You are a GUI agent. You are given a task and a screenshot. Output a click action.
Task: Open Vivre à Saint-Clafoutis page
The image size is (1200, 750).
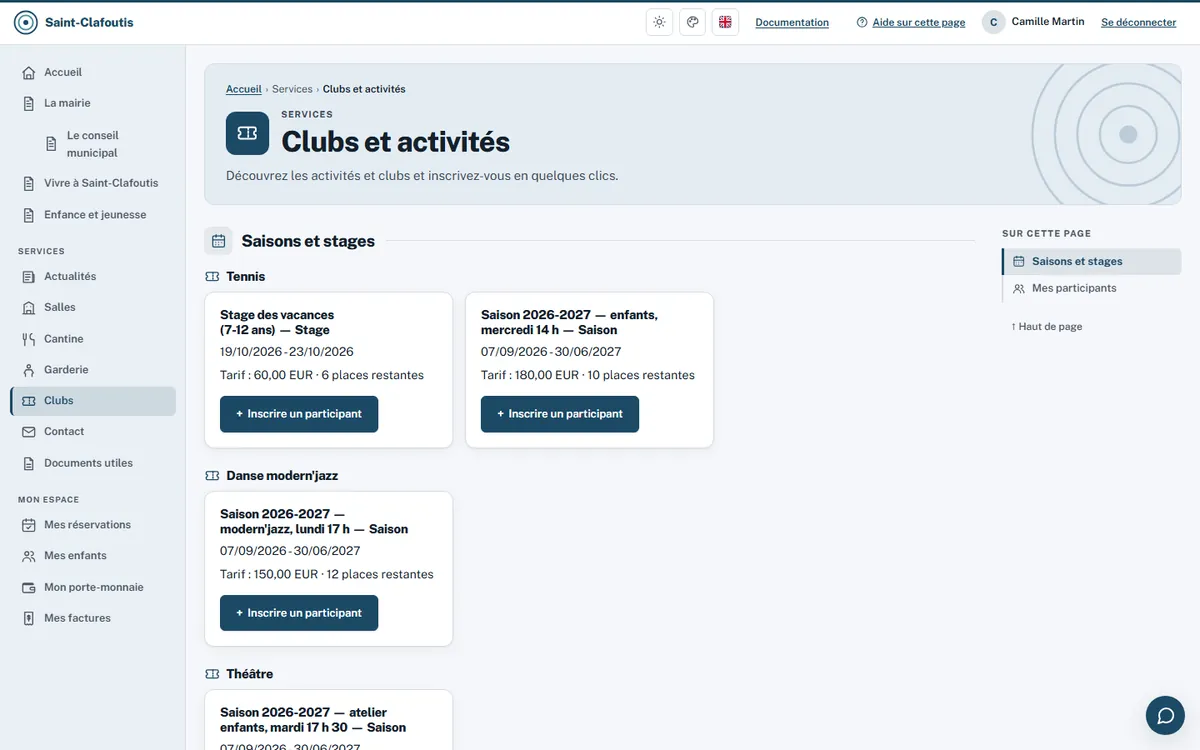(x=93, y=183)
